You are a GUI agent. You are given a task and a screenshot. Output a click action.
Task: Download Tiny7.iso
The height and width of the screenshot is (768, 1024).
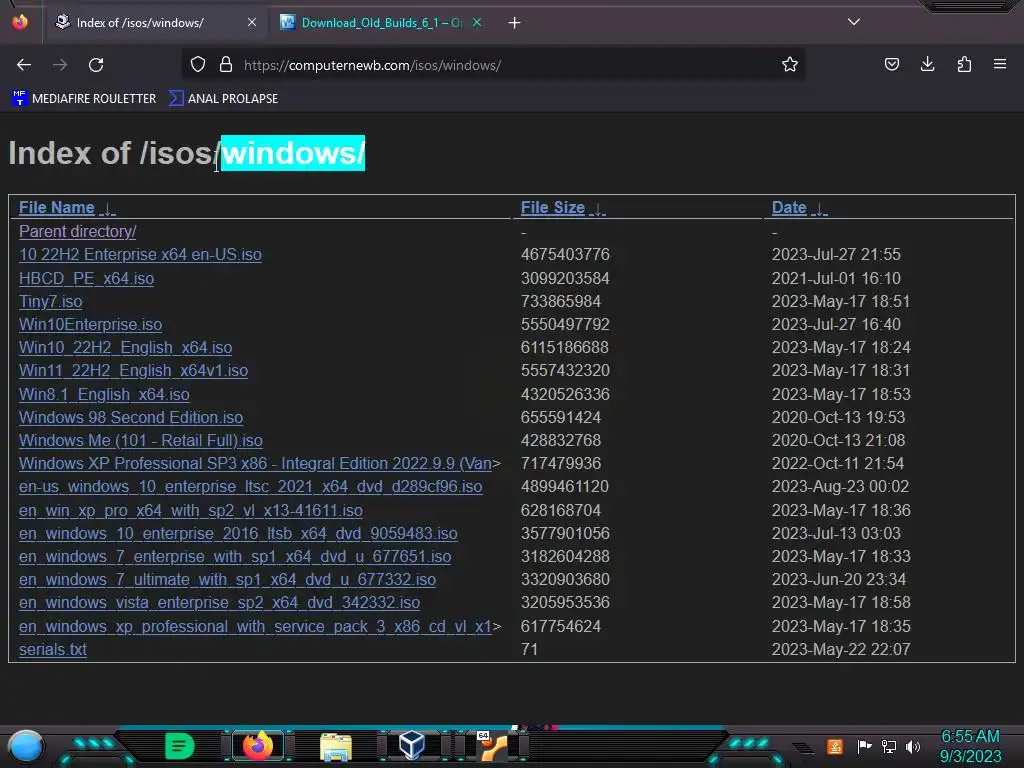coord(50,302)
